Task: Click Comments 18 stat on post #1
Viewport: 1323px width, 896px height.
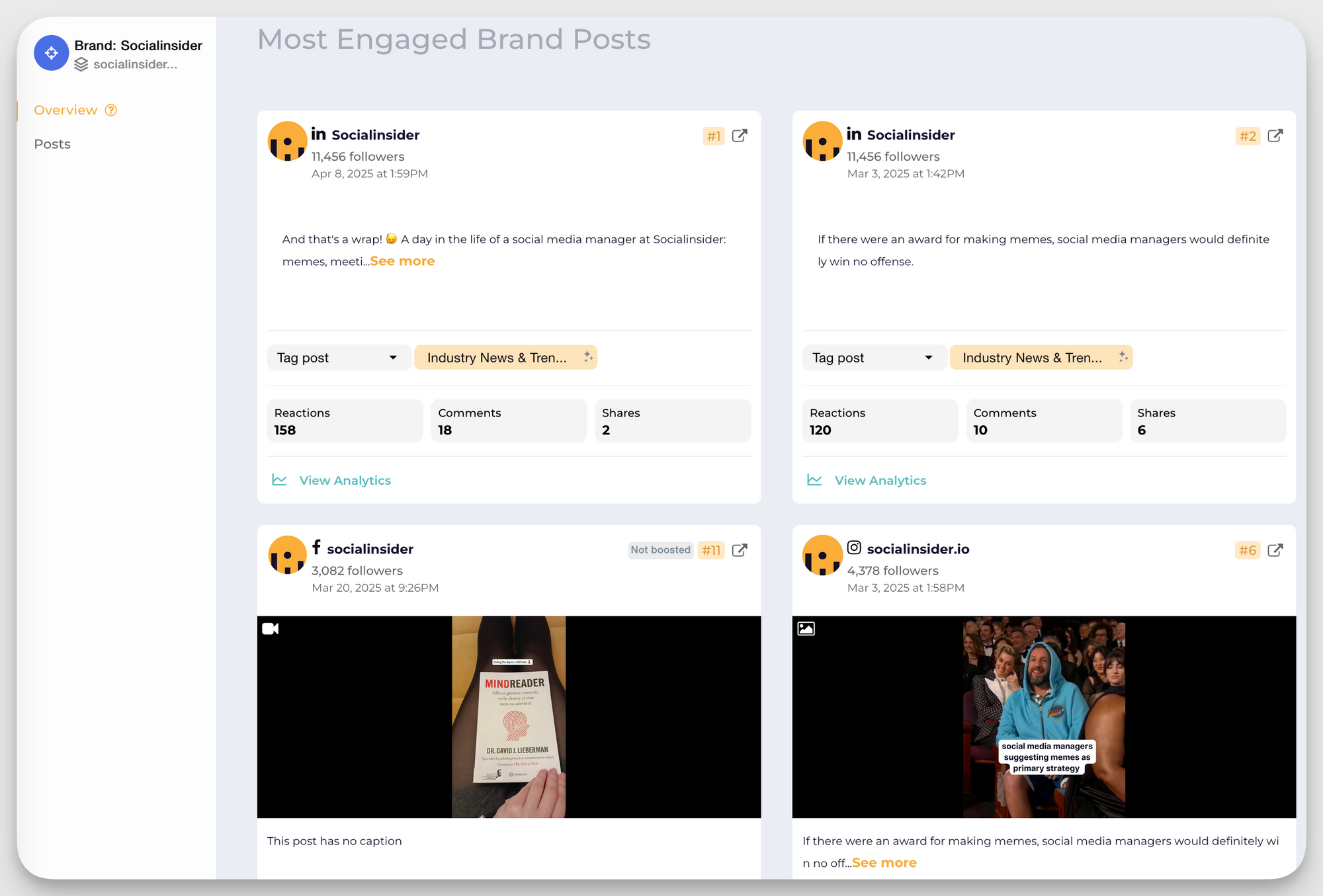Action: tap(509, 421)
